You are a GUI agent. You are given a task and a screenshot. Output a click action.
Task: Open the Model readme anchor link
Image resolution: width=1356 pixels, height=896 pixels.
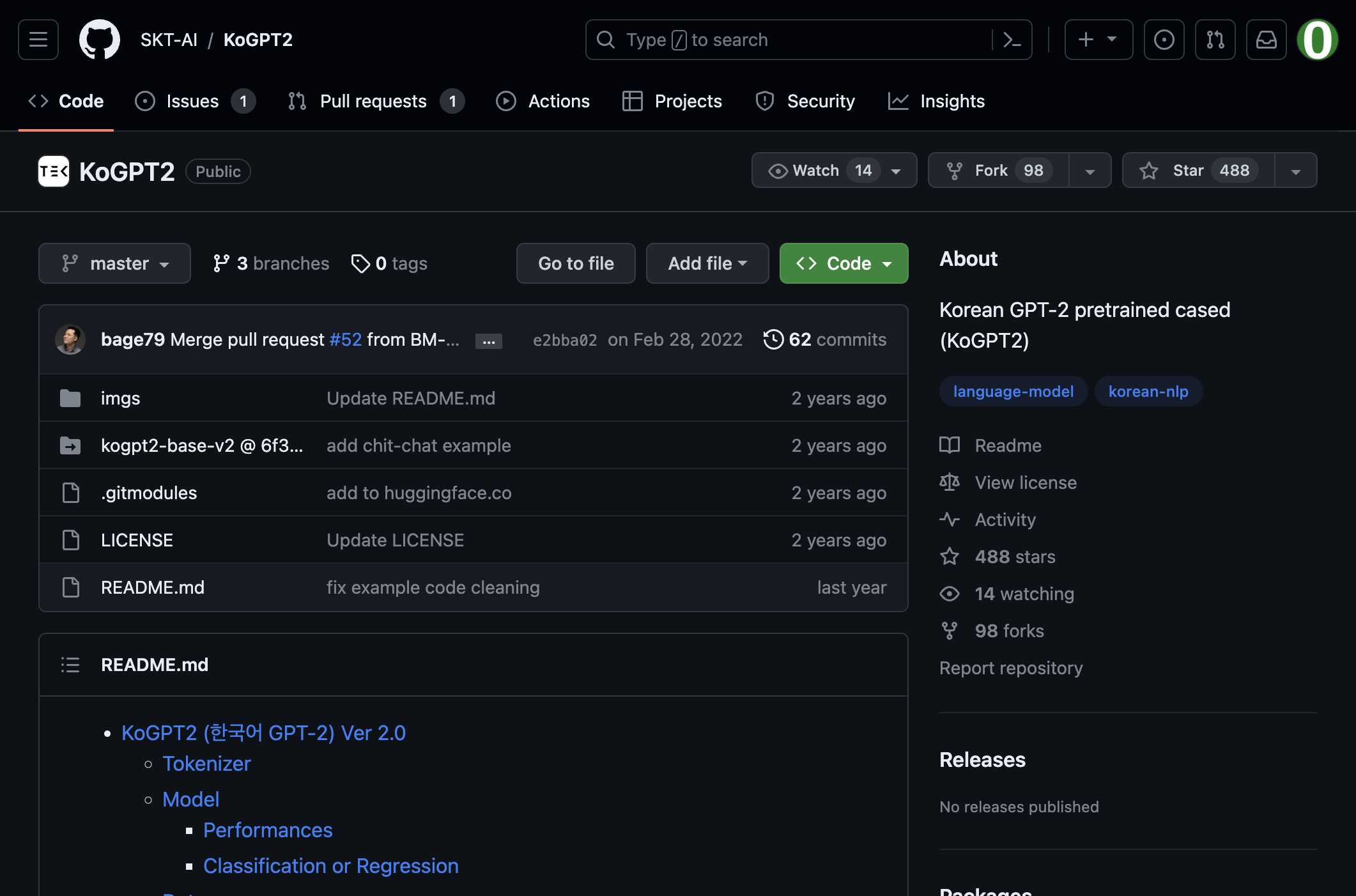point(190,799)
